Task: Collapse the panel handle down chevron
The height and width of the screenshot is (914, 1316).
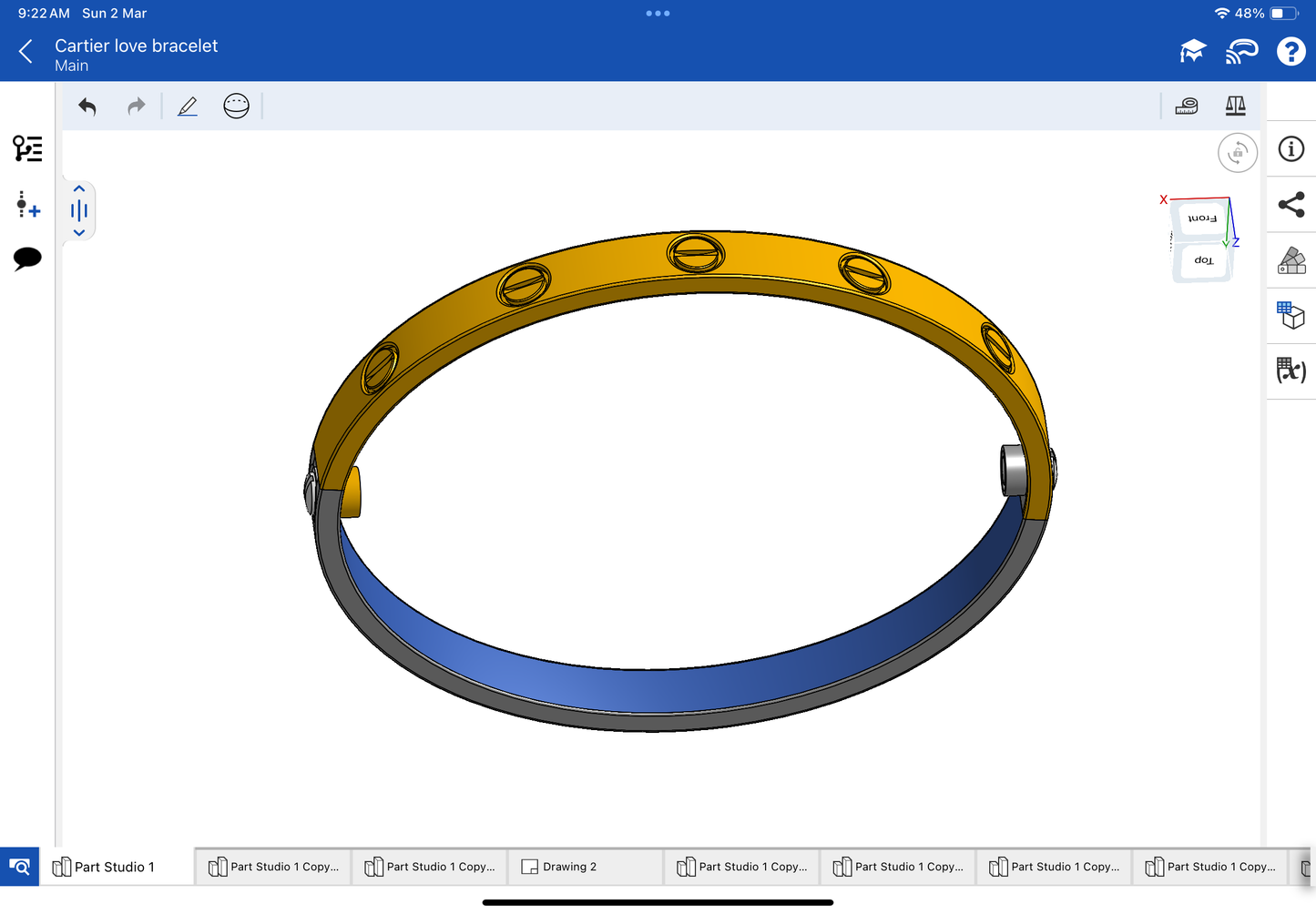Action: tap(79, 233)
